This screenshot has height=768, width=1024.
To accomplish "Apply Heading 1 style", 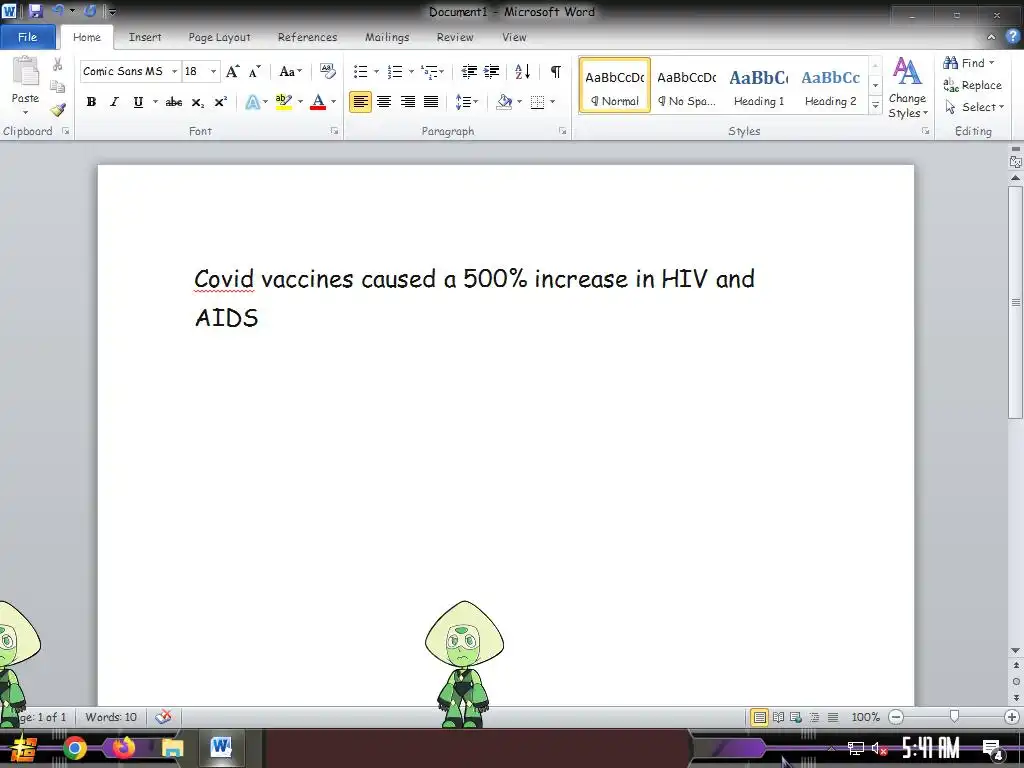I will [759, 86].
